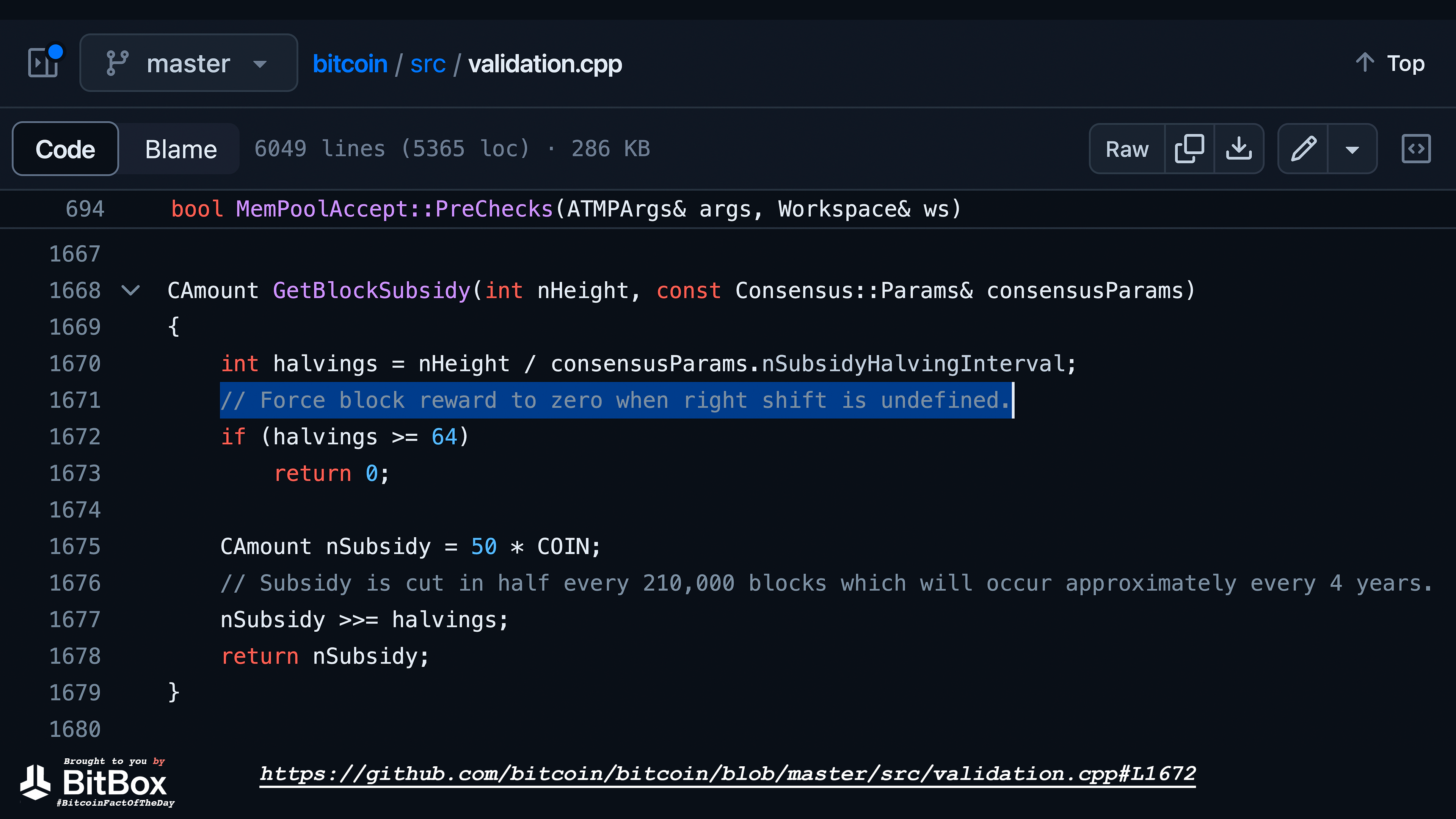The width and height of the screenshot is (1456, 819).
Task: Open the symbols panel
Action: [1416, 149]
